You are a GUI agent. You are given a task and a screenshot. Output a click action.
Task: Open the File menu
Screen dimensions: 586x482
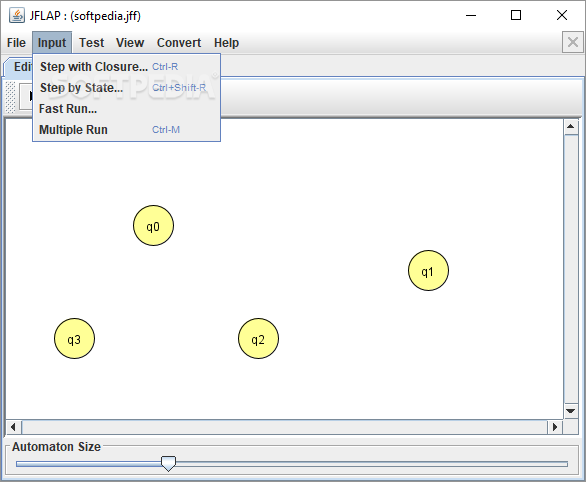[x=16, y=43]
